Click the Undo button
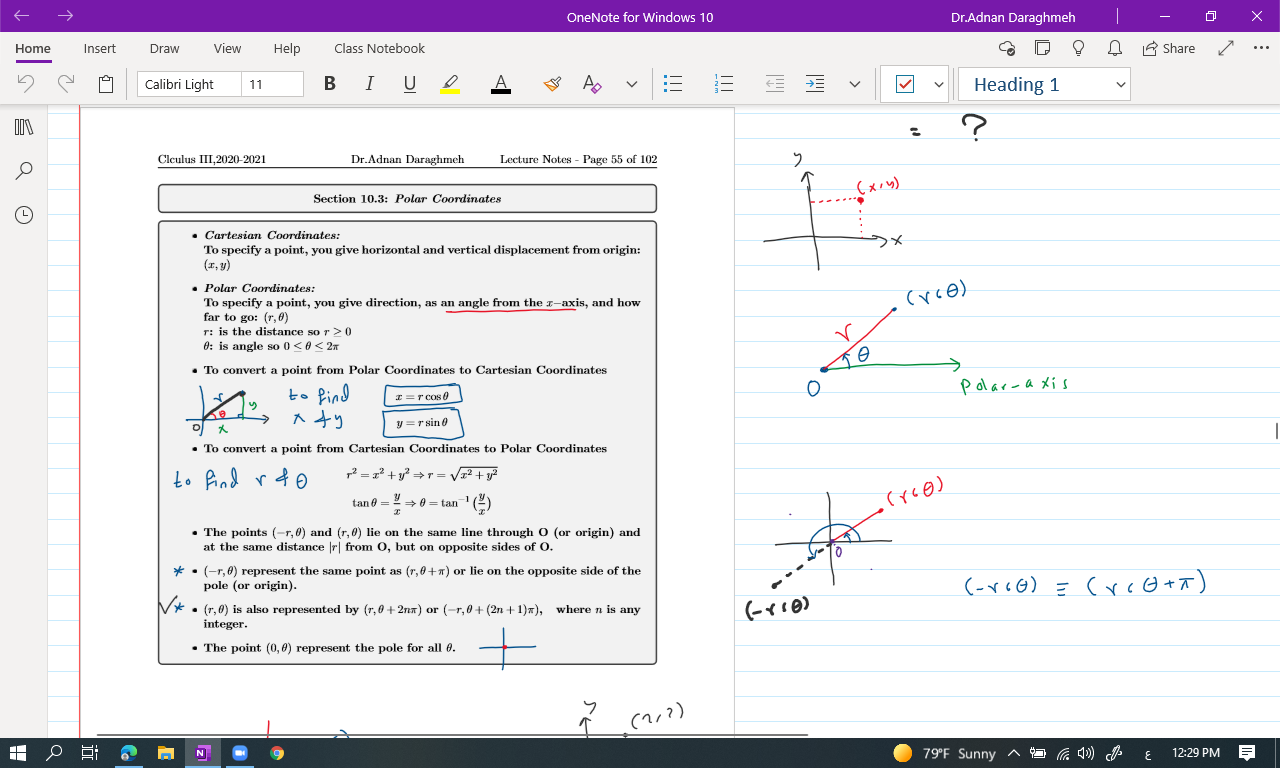Viewport: 1280px width, 768px height. [27, 84]
